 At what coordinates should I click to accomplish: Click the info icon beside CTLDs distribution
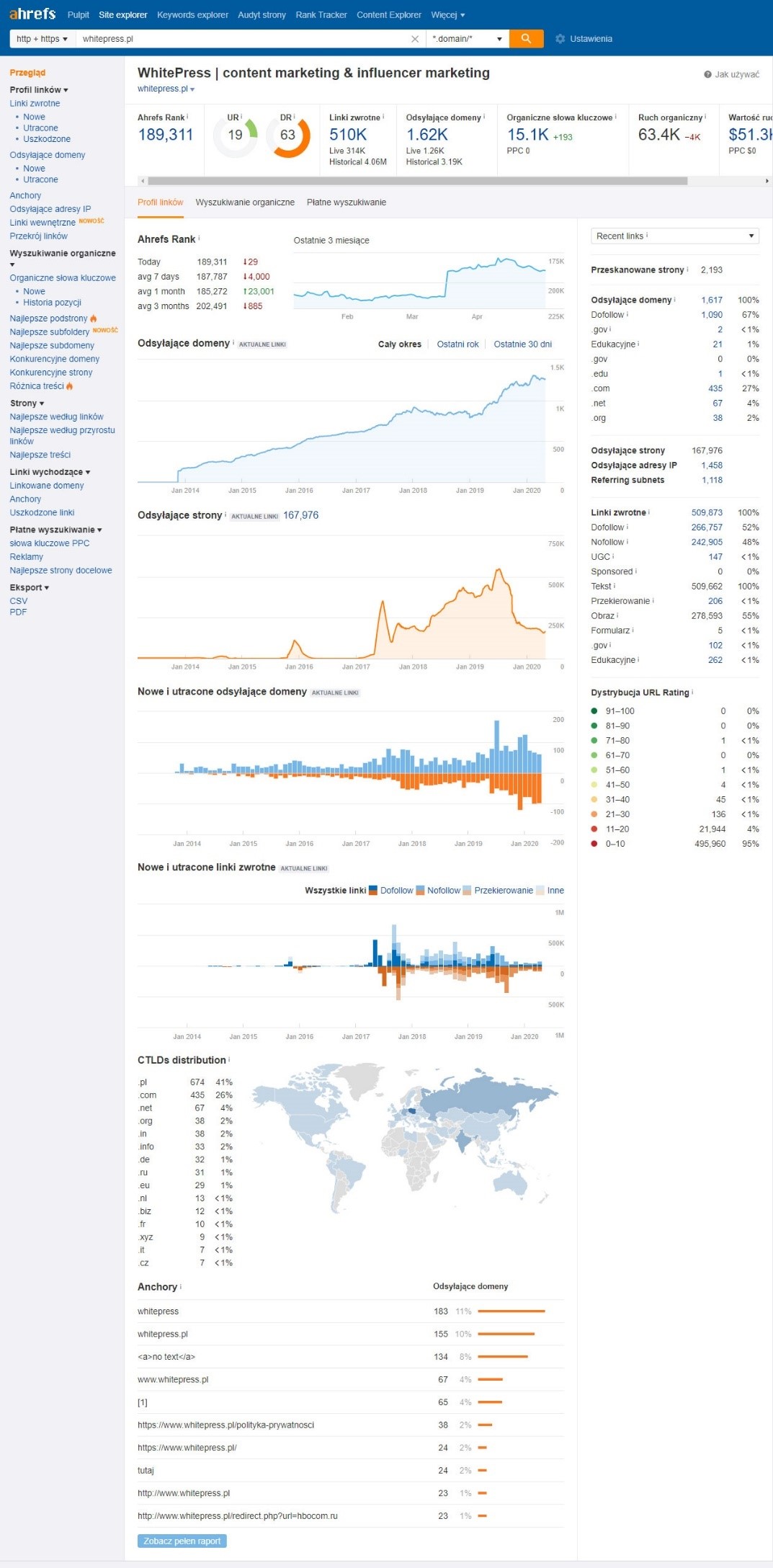[x=229, y=1059]
